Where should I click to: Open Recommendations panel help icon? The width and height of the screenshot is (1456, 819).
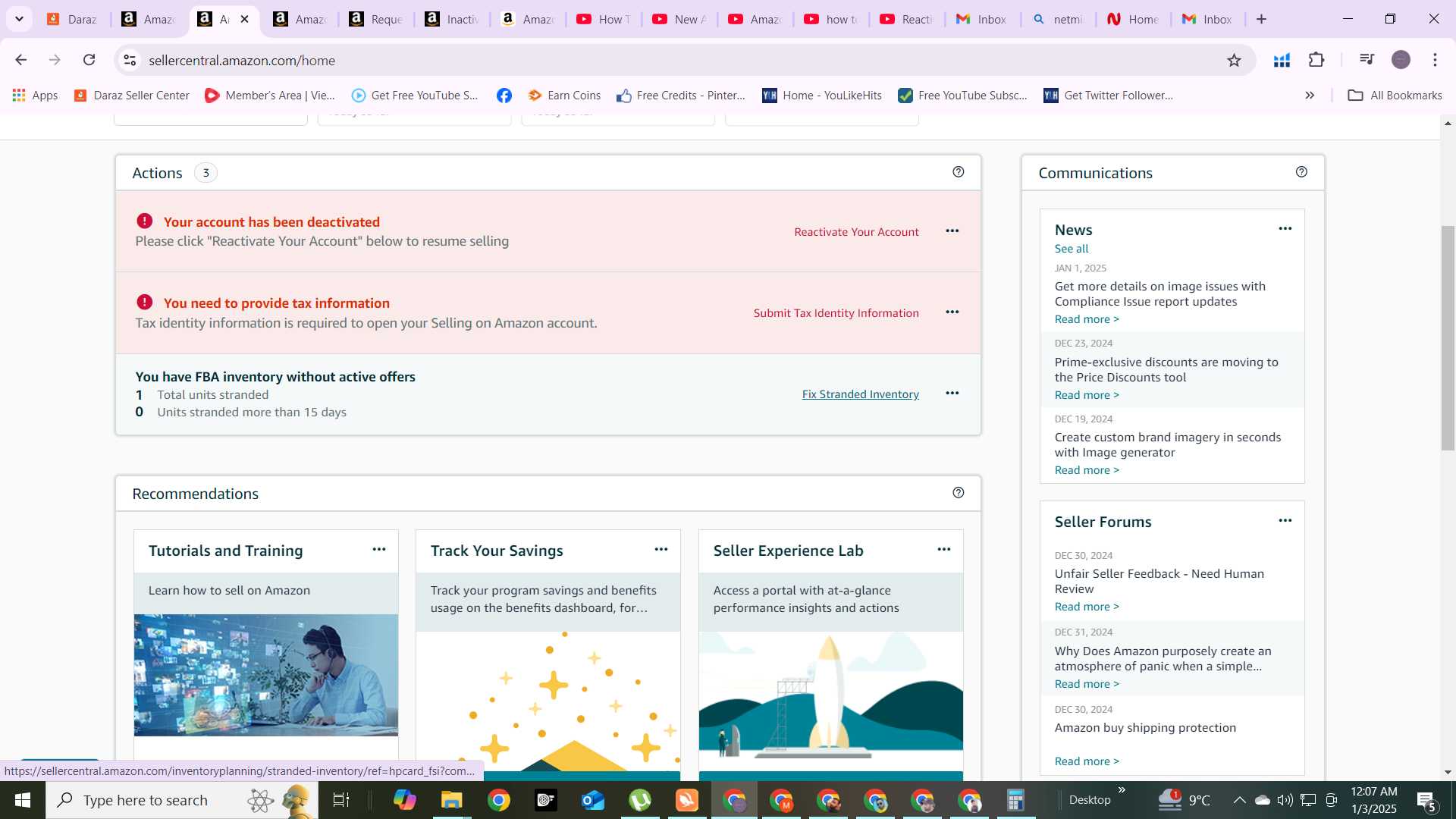click(959, 493)
